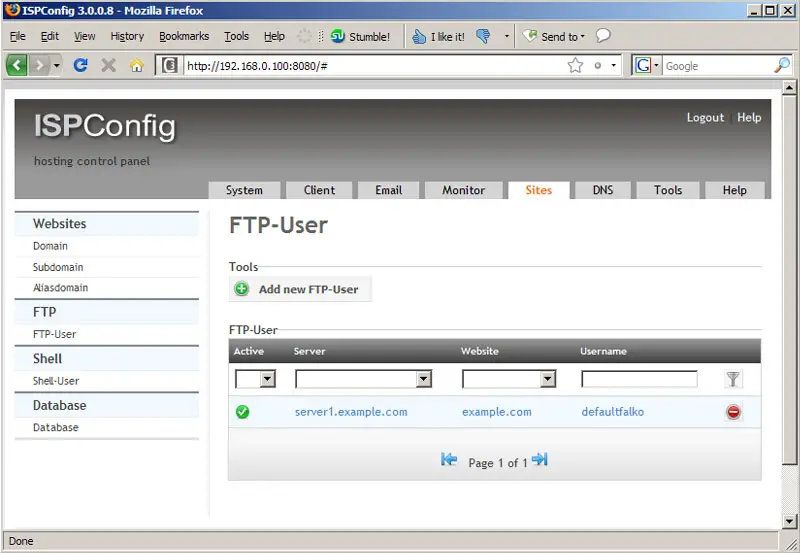Click Add new FTP-User button
Screen dimensions: 800x553
(x=300, y=289)
